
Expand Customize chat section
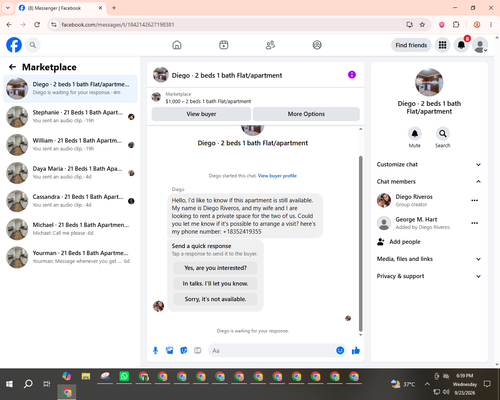[x=429, y=164]
